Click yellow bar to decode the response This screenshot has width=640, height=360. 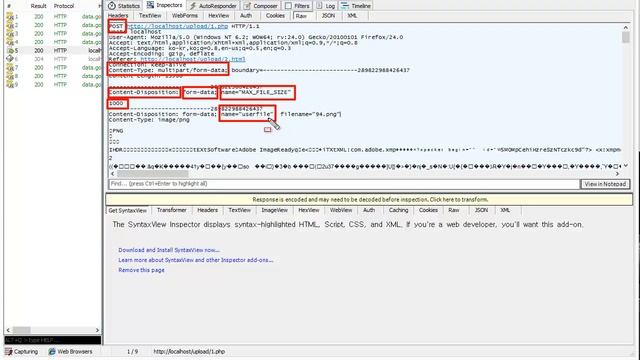coord(369,200)
